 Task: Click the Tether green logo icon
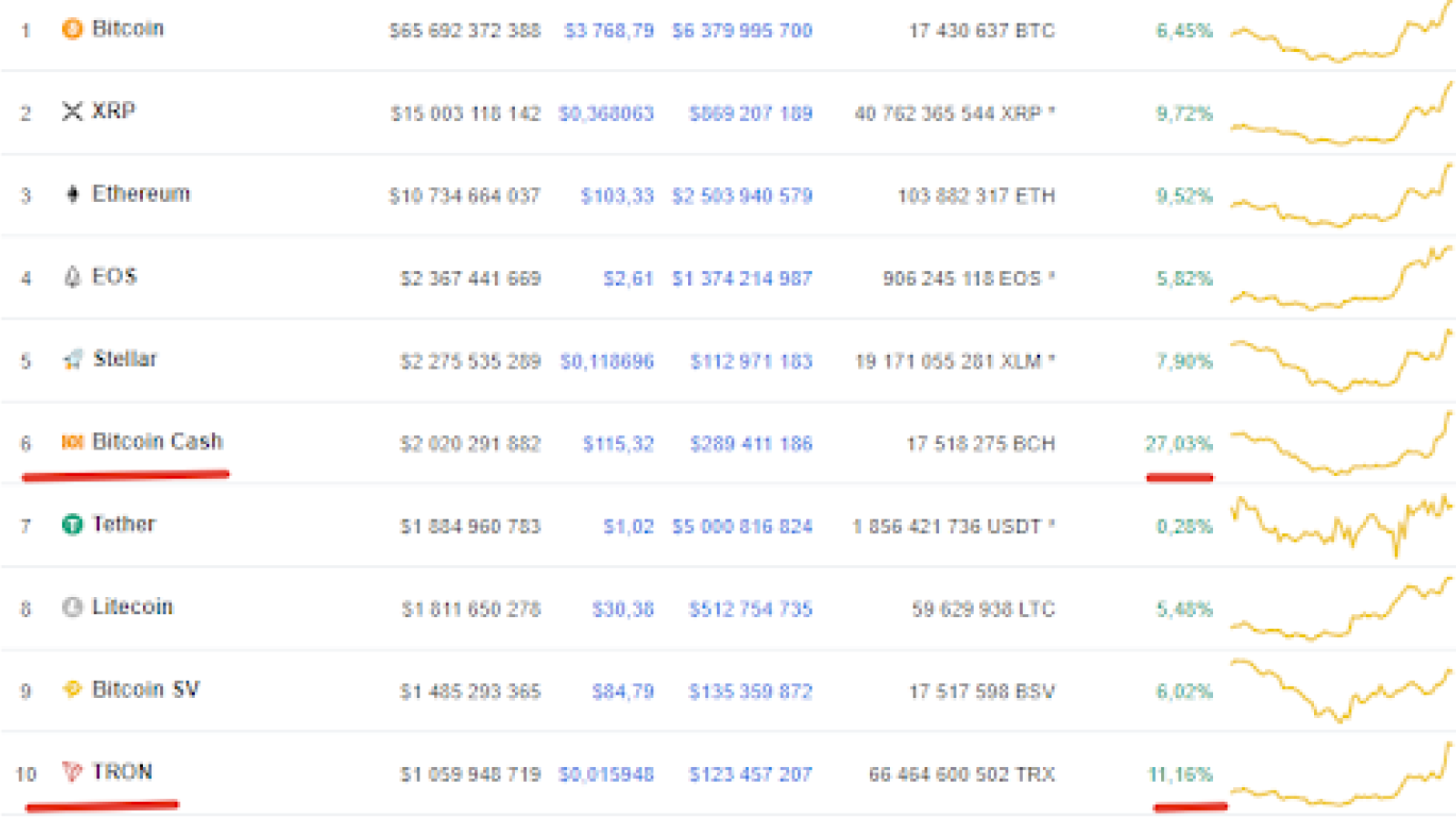[72, 525]
